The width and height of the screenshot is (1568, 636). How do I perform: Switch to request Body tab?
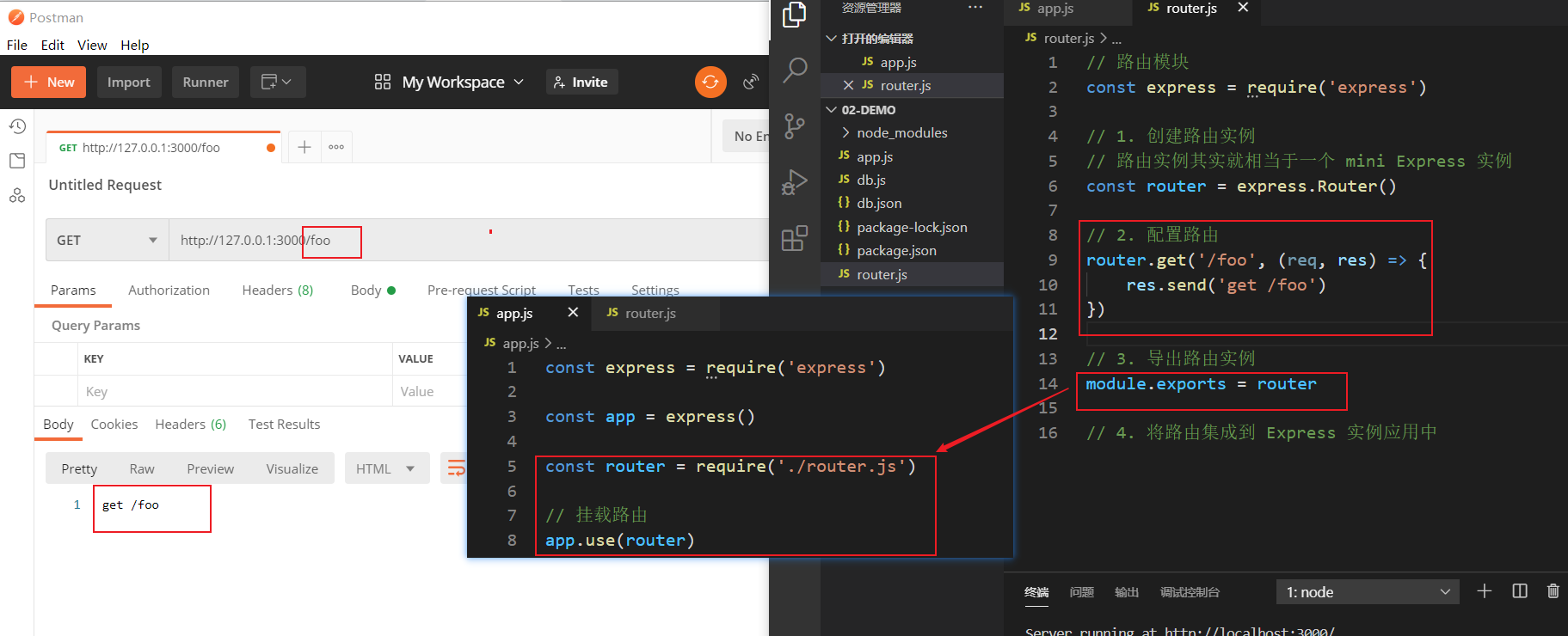coord(372,290)
